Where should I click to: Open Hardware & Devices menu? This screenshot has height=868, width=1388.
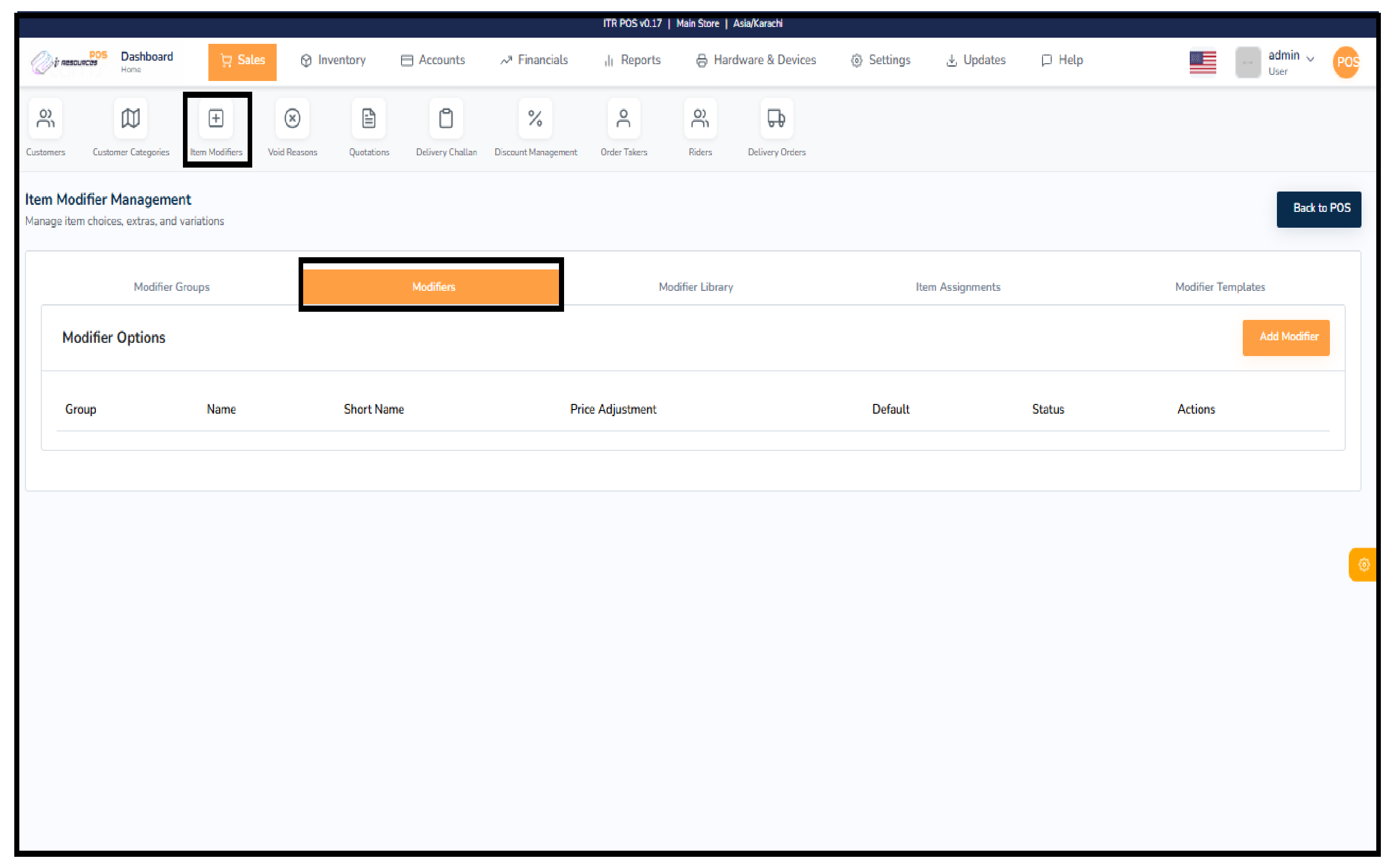[756, 60]
